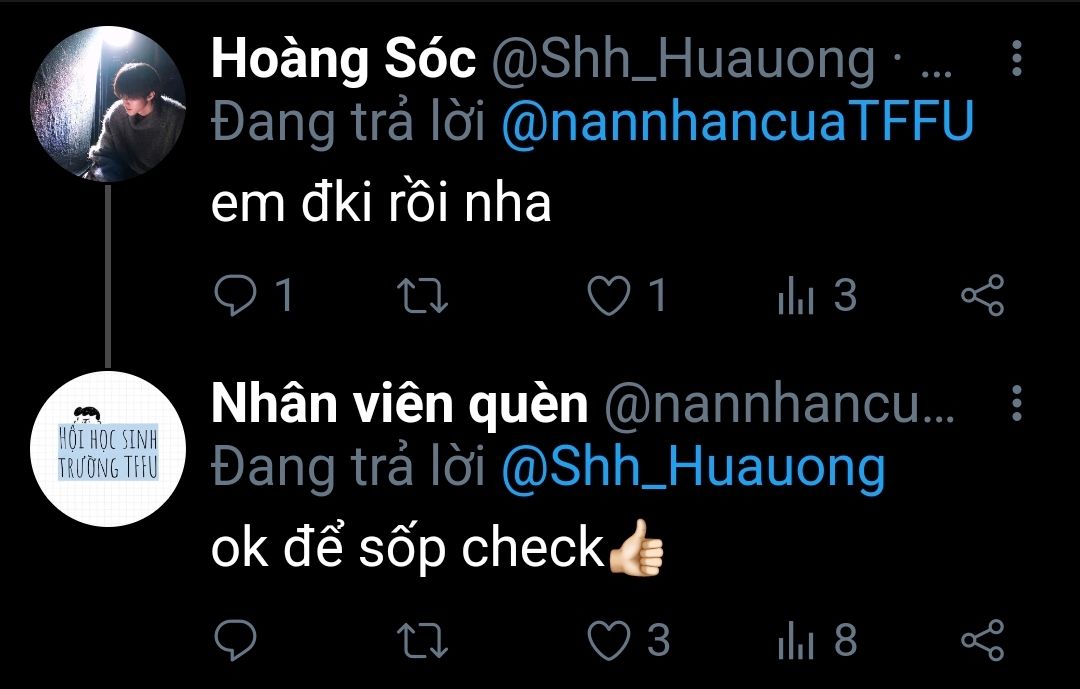The image size is (1080, 689).
Task: Open Nhân viên quèn display name
Action: [x=399, y=404]
